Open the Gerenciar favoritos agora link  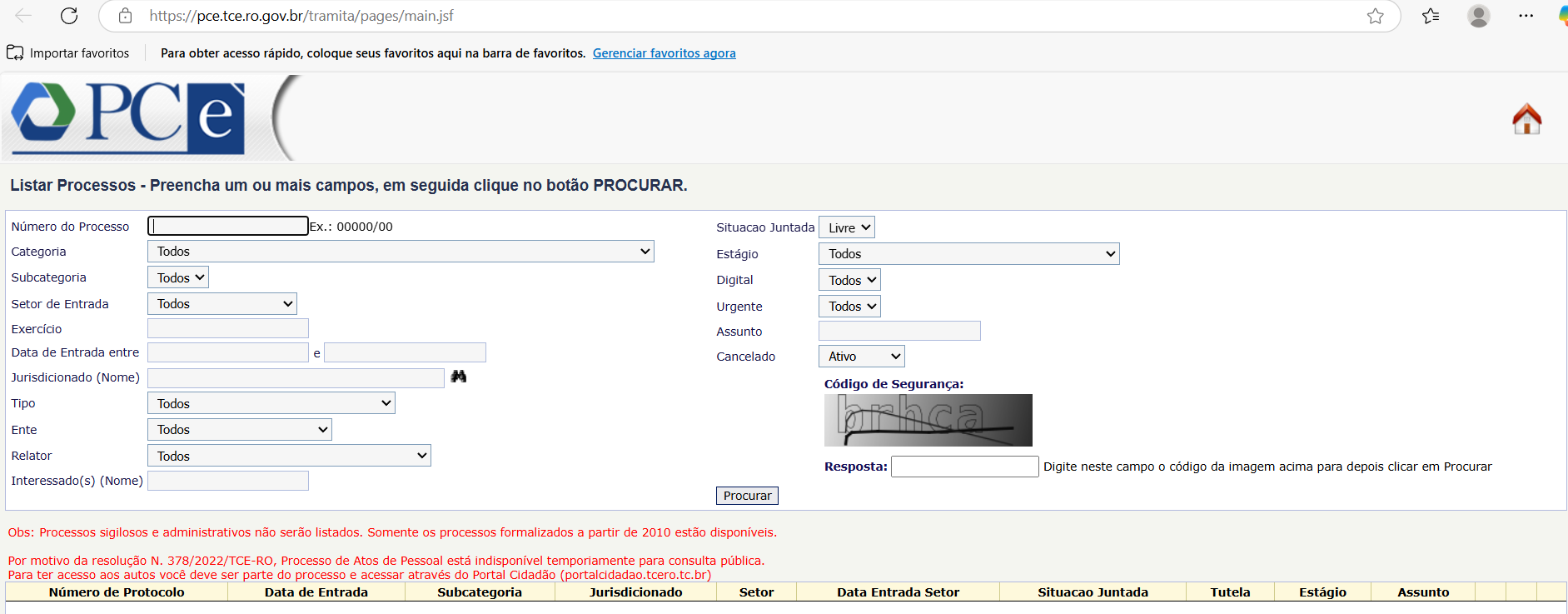664,53
